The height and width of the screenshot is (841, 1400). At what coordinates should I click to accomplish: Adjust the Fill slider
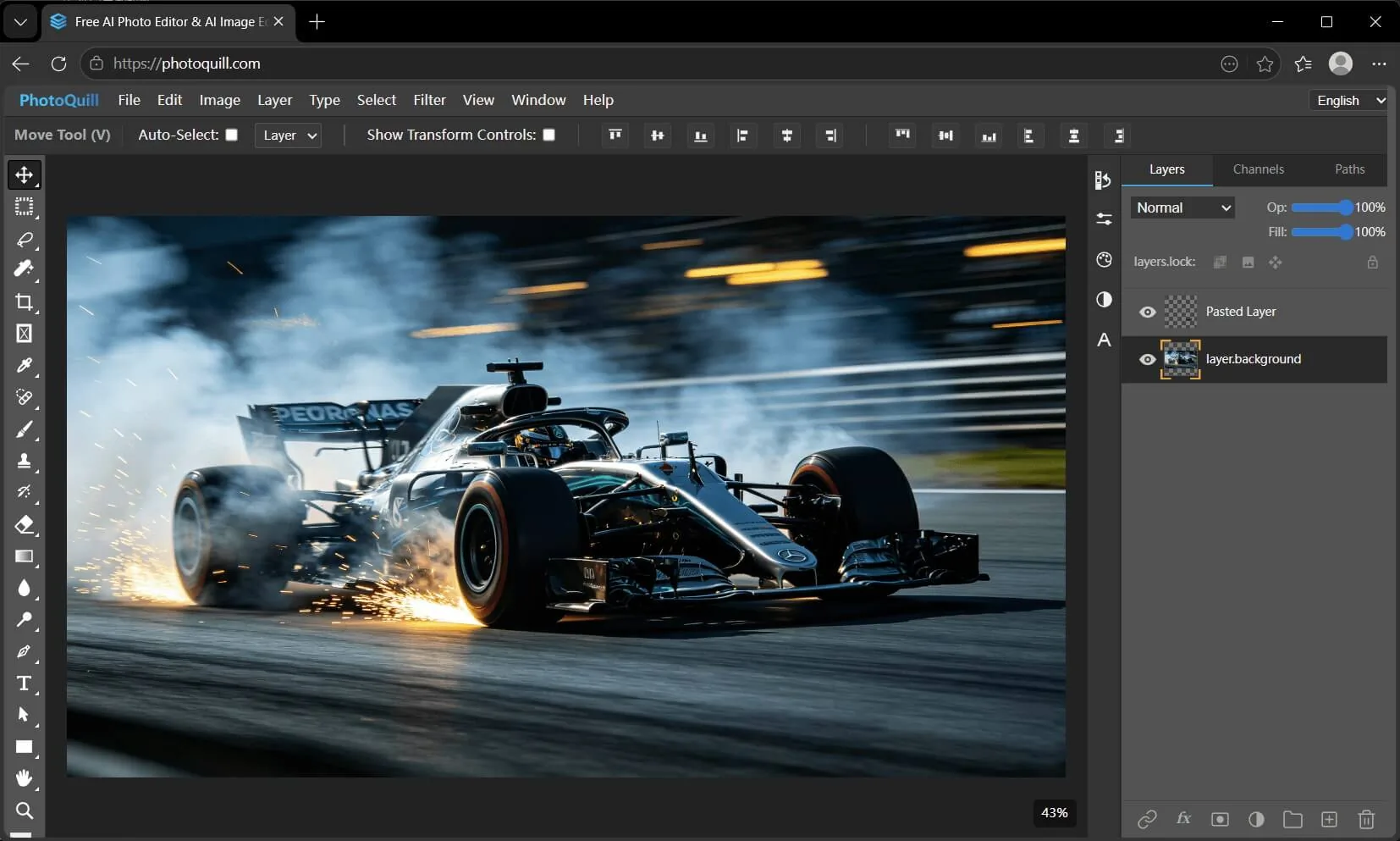1322,232
